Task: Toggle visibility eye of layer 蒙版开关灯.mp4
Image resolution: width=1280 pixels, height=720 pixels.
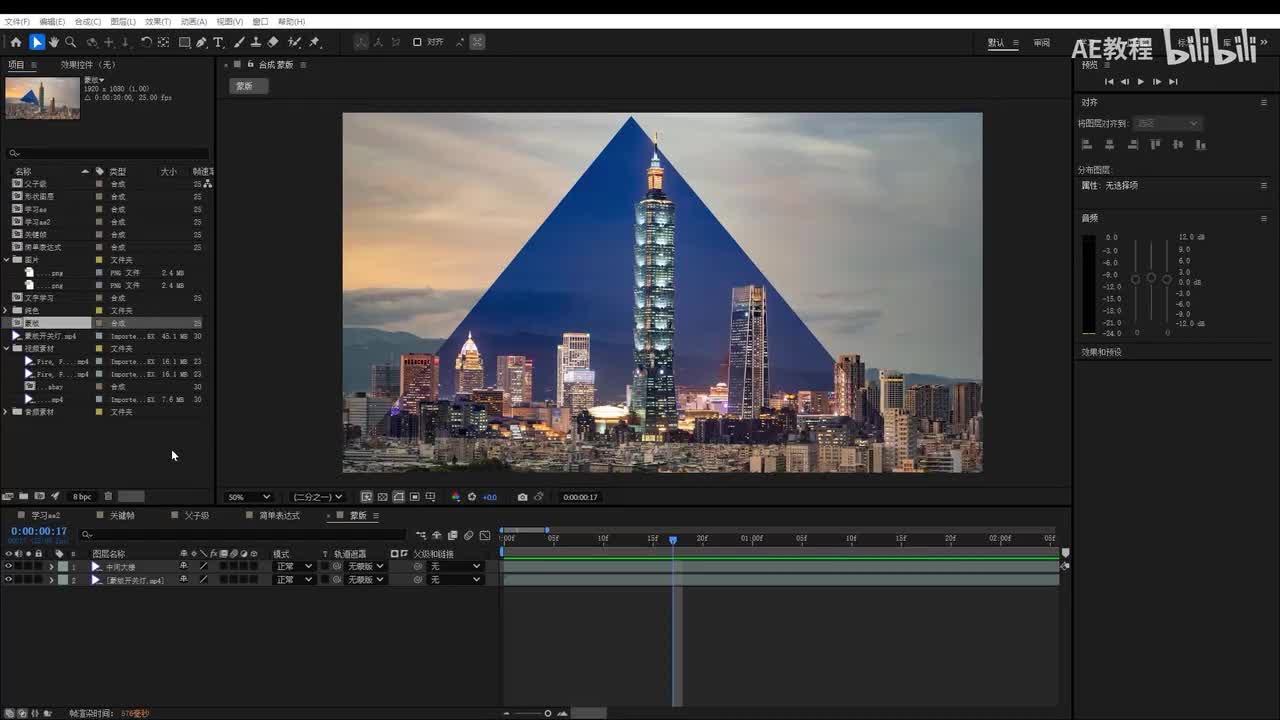Action: 8,580
